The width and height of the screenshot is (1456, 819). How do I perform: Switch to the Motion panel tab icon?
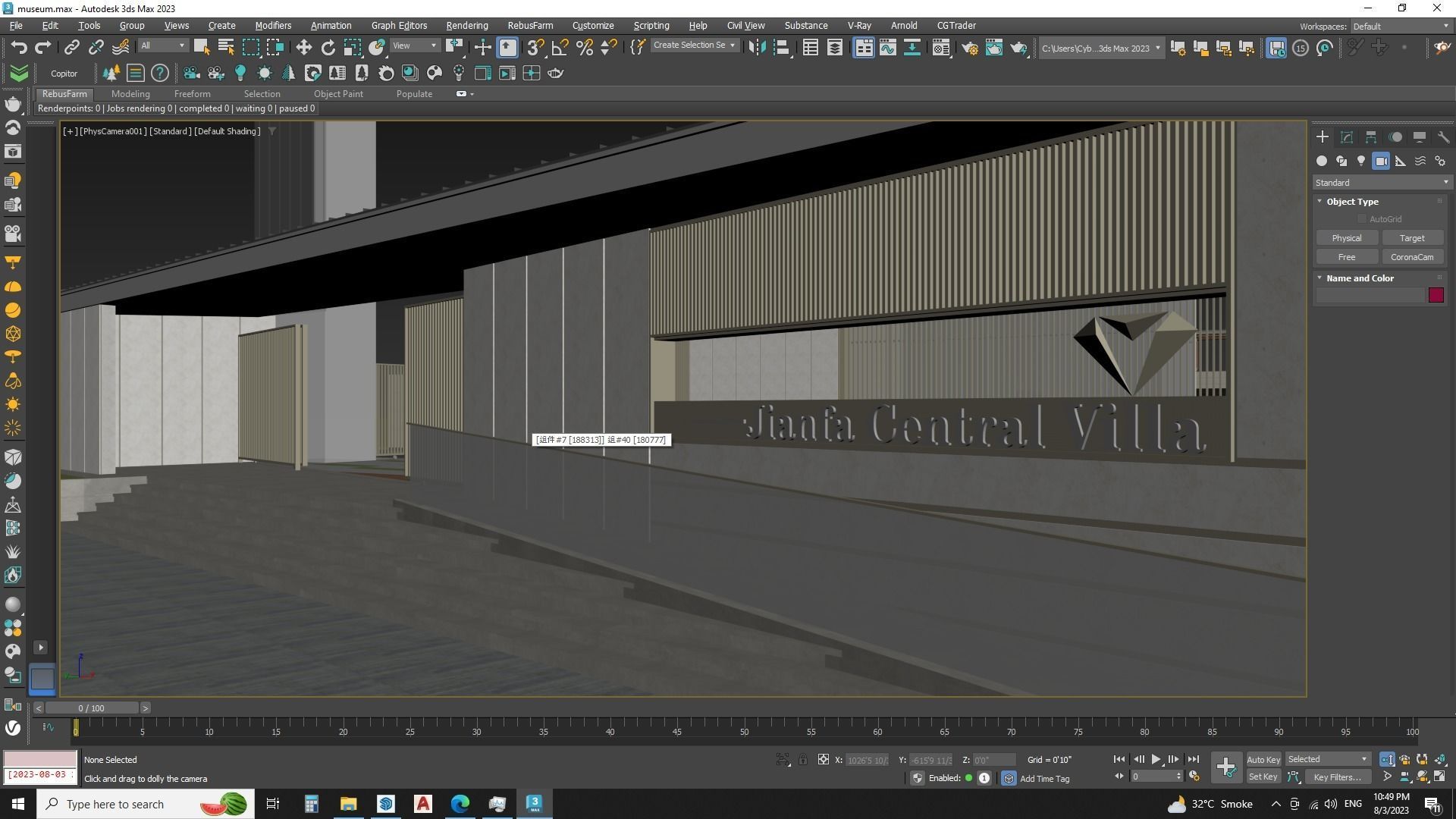tap(1395, 137)
